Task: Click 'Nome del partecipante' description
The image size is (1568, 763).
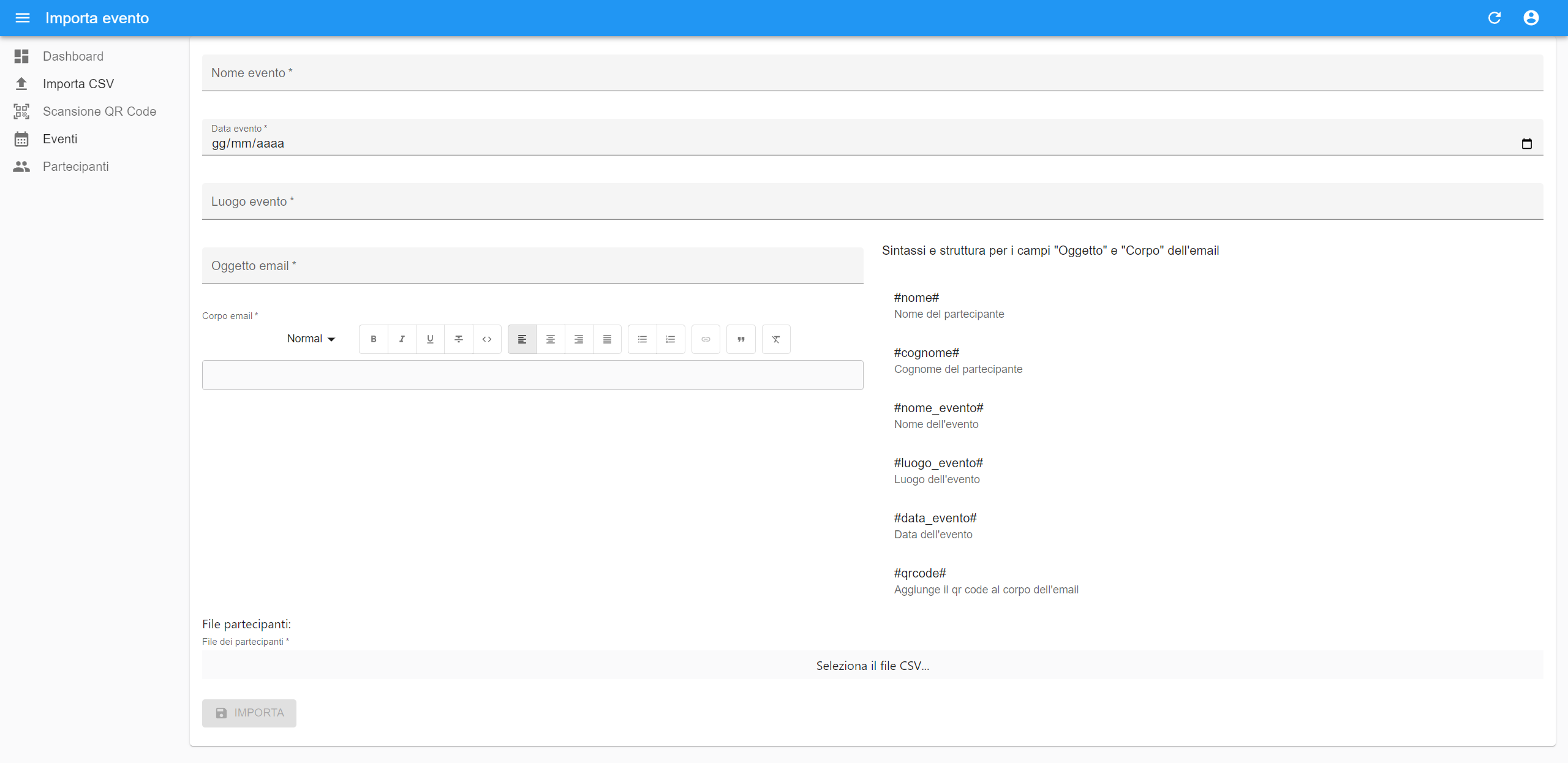Action: (949, 314)
